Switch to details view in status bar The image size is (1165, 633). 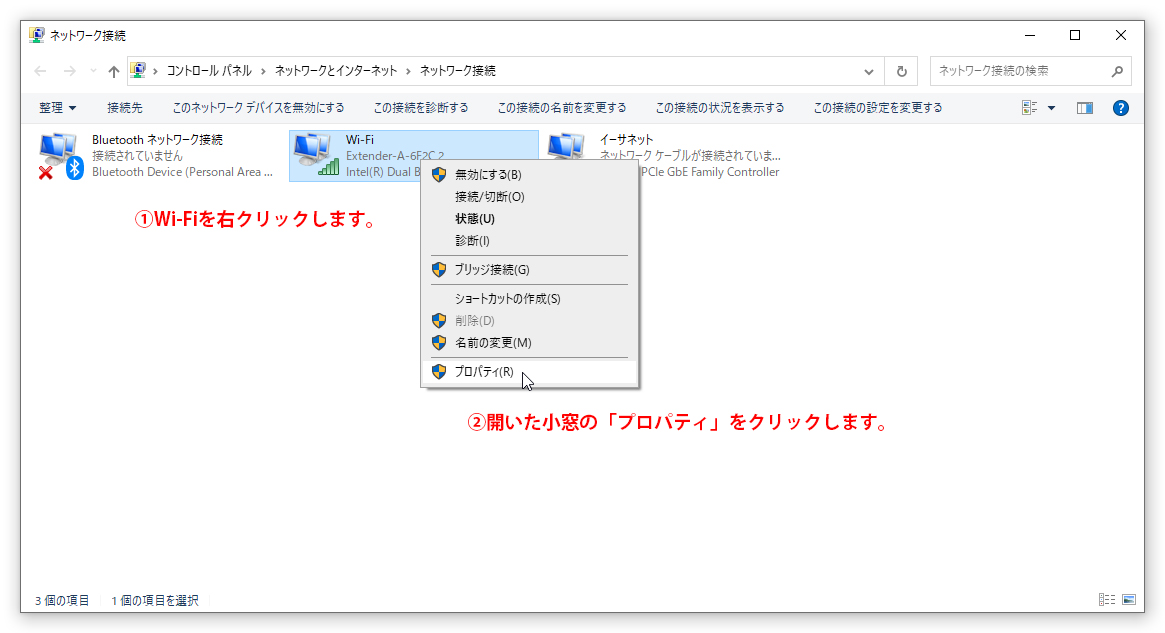1106,600
